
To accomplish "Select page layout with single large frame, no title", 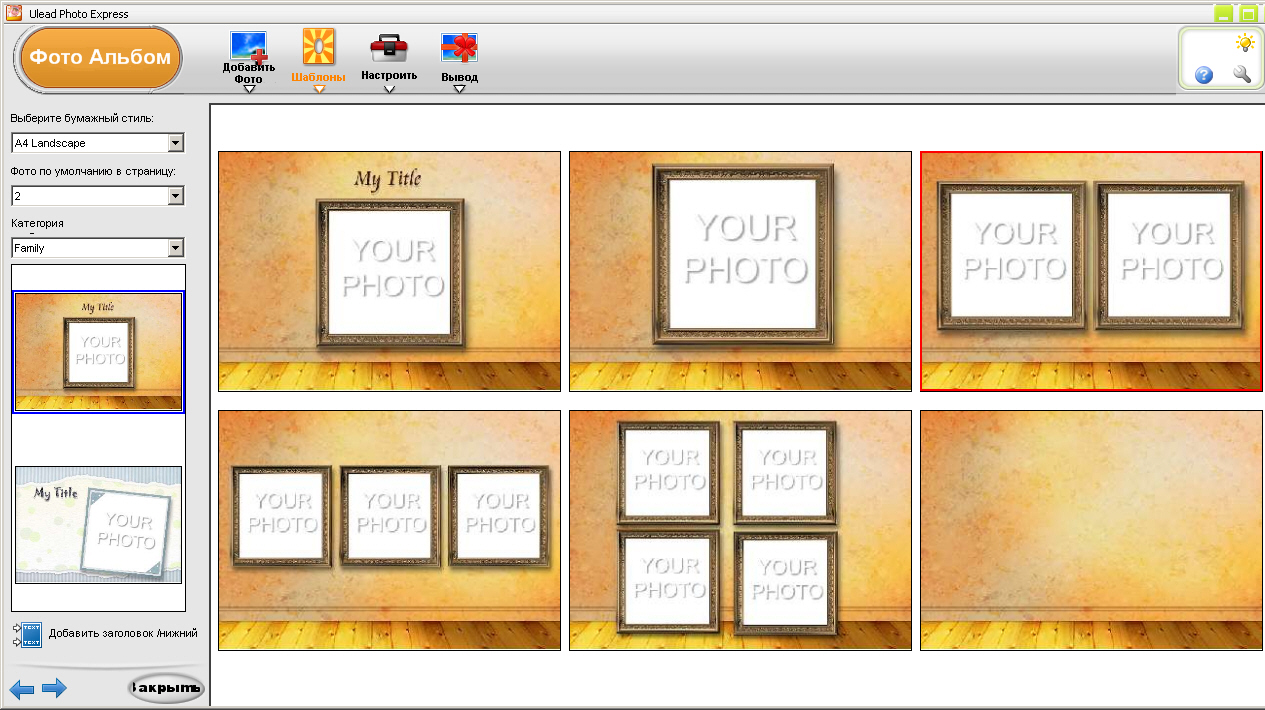I will 740,271.
